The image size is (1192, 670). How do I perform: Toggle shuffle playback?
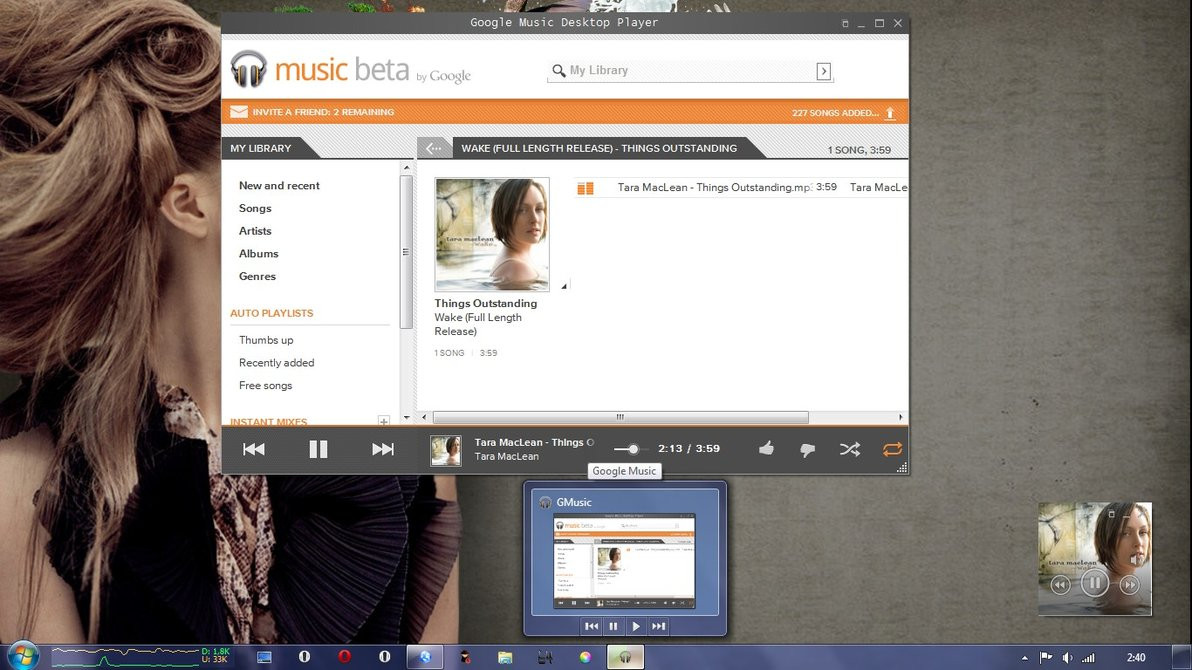pos(850,449)
